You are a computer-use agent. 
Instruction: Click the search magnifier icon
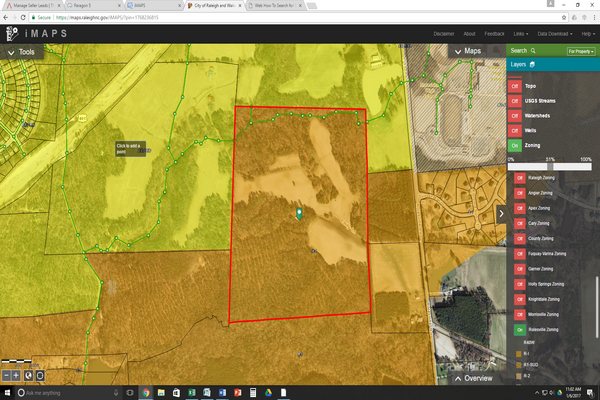[534, 50]
